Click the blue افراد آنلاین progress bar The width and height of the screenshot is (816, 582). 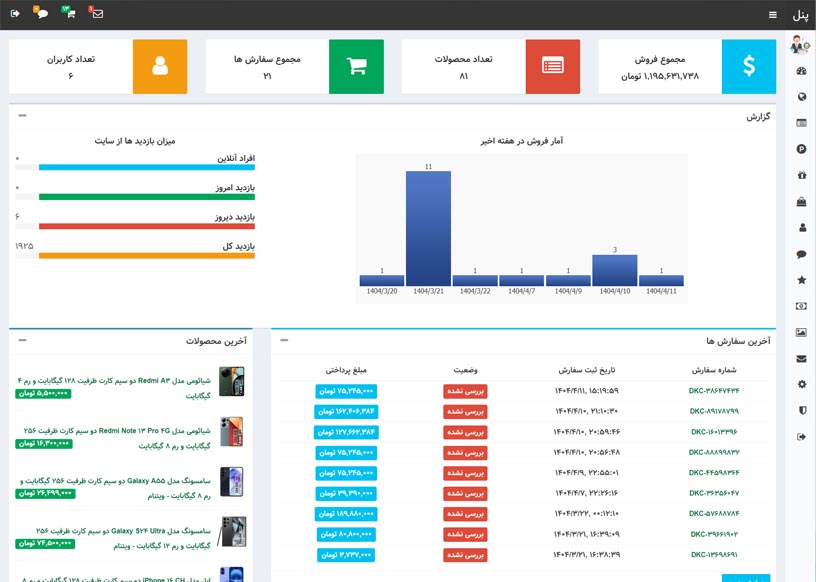pyautogui.click(x=147, y=168)
